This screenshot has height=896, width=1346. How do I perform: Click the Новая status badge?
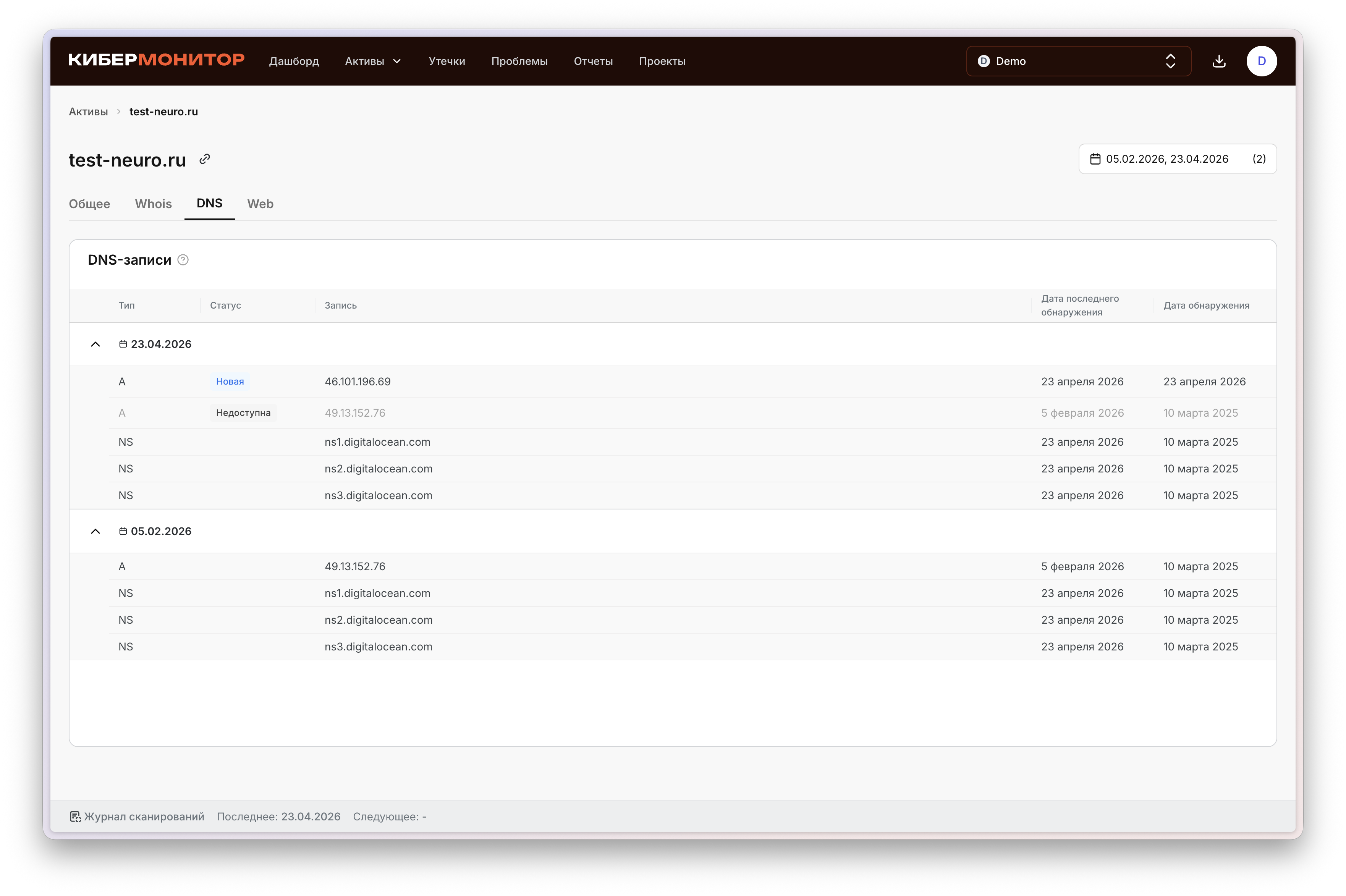(230, 382)
